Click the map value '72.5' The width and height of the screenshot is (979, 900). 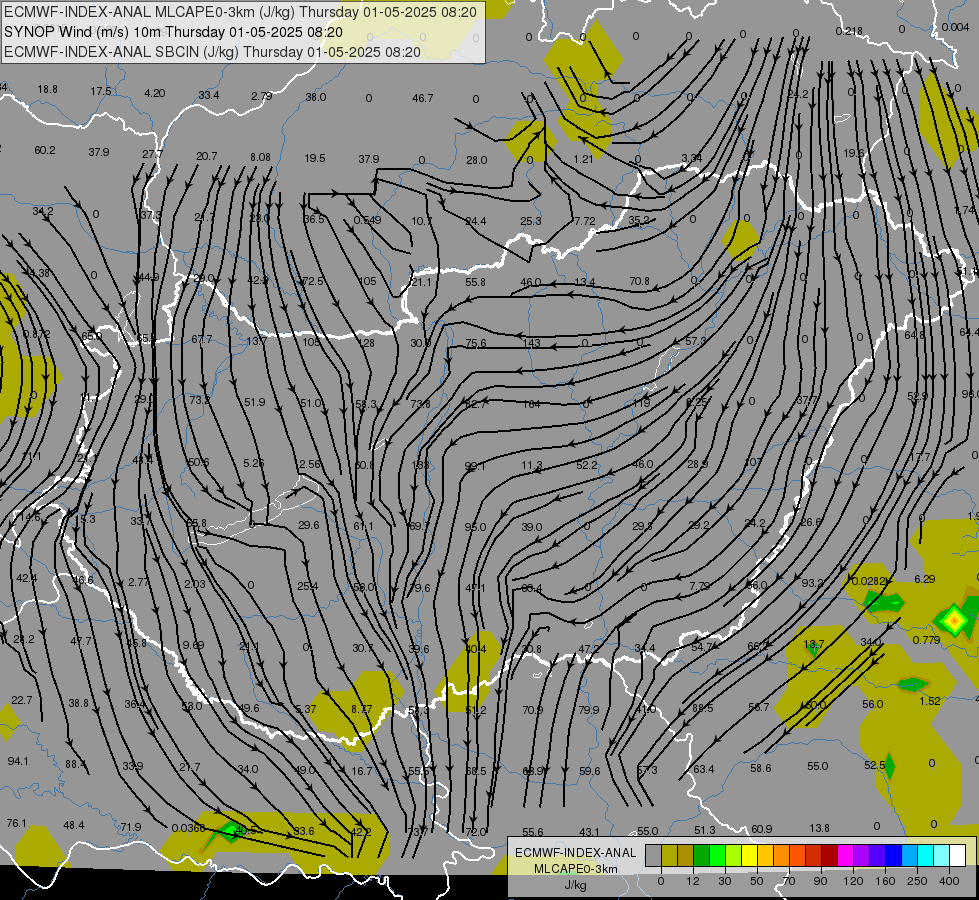tap(312, 281)
